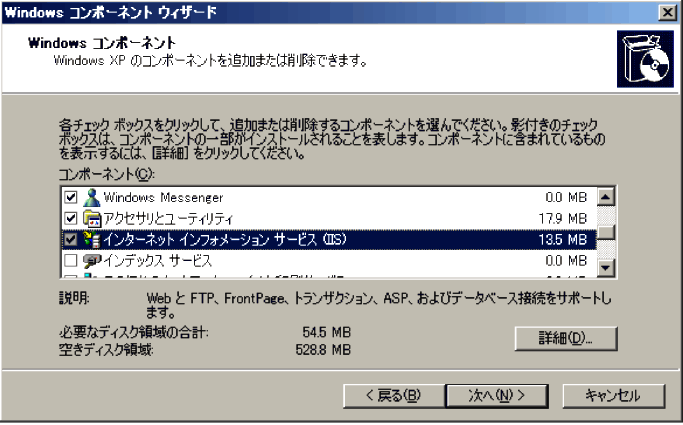Select the Windows Messenger row text
The width and height of the screenshot is (683, 425).
pos(163,198)
